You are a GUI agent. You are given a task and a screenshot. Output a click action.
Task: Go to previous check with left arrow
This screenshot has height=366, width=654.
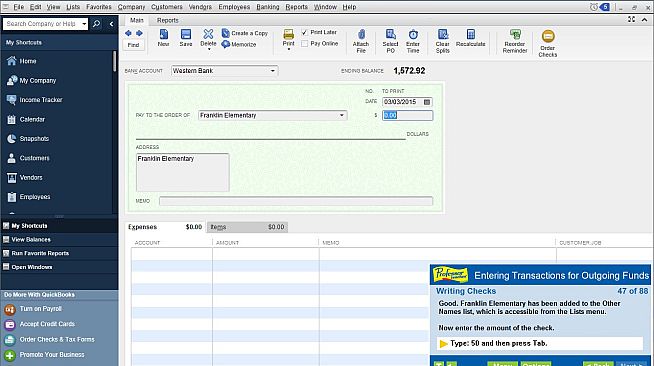(x=128, y=33)
